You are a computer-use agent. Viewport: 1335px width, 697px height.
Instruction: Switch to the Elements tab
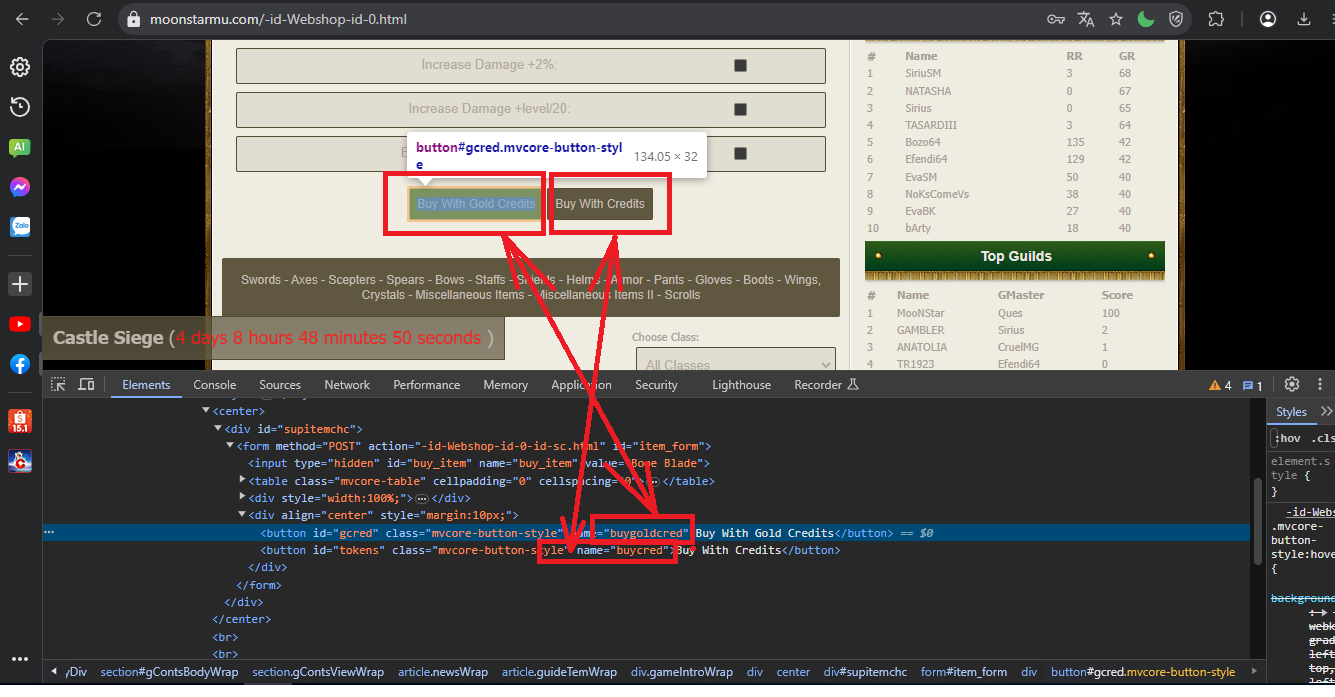click(x=146, y=385)
